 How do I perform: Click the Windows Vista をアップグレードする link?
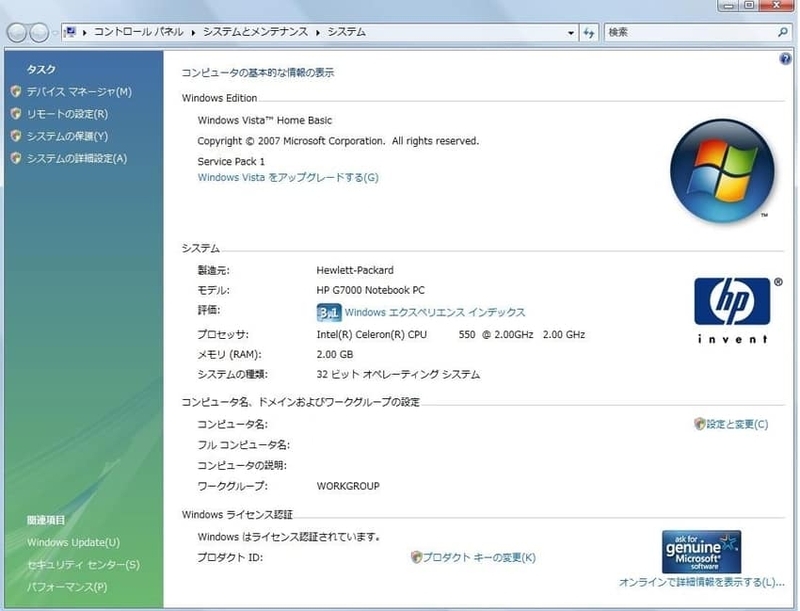288,177
